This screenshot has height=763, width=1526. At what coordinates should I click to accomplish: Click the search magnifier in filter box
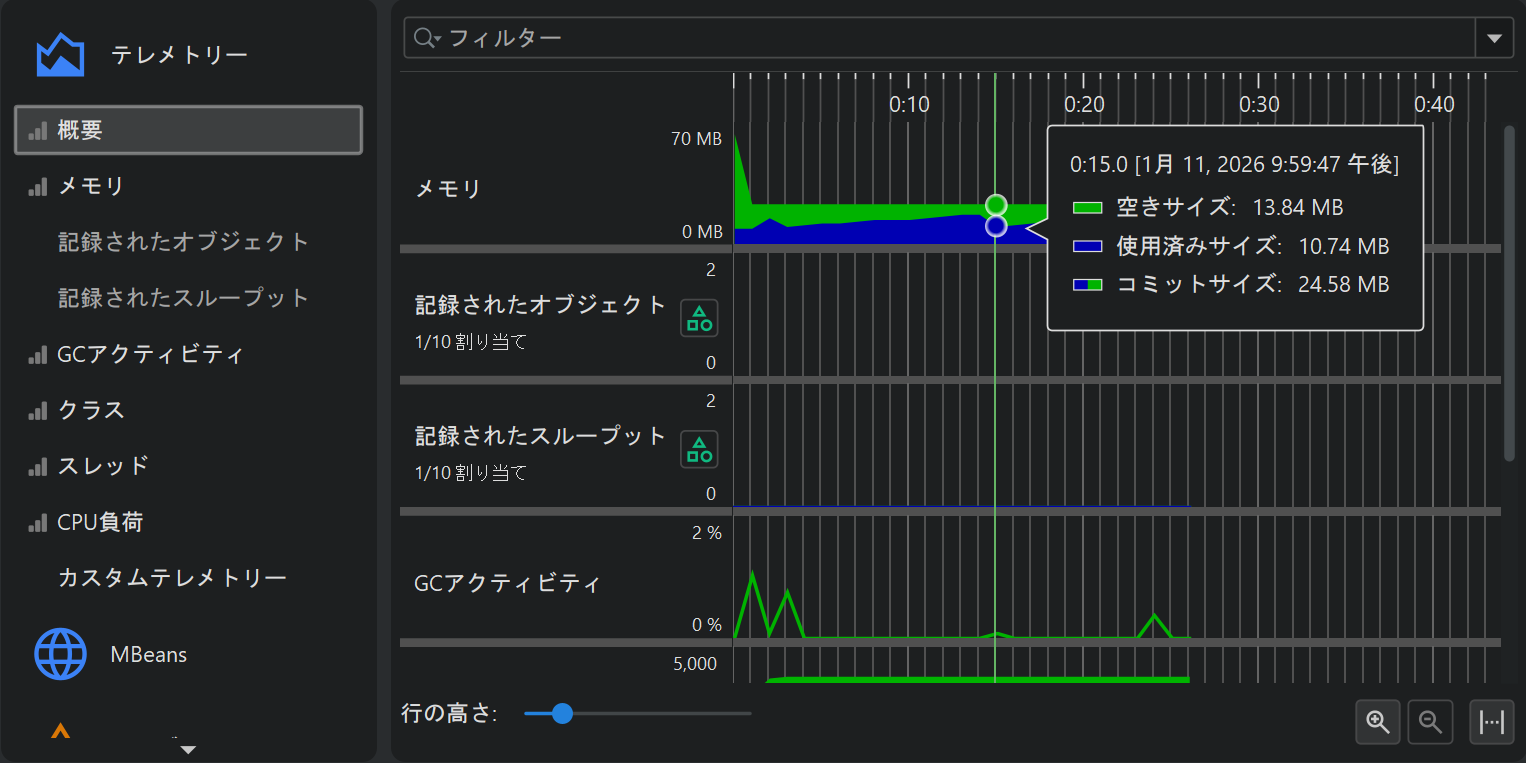point(426,38)
